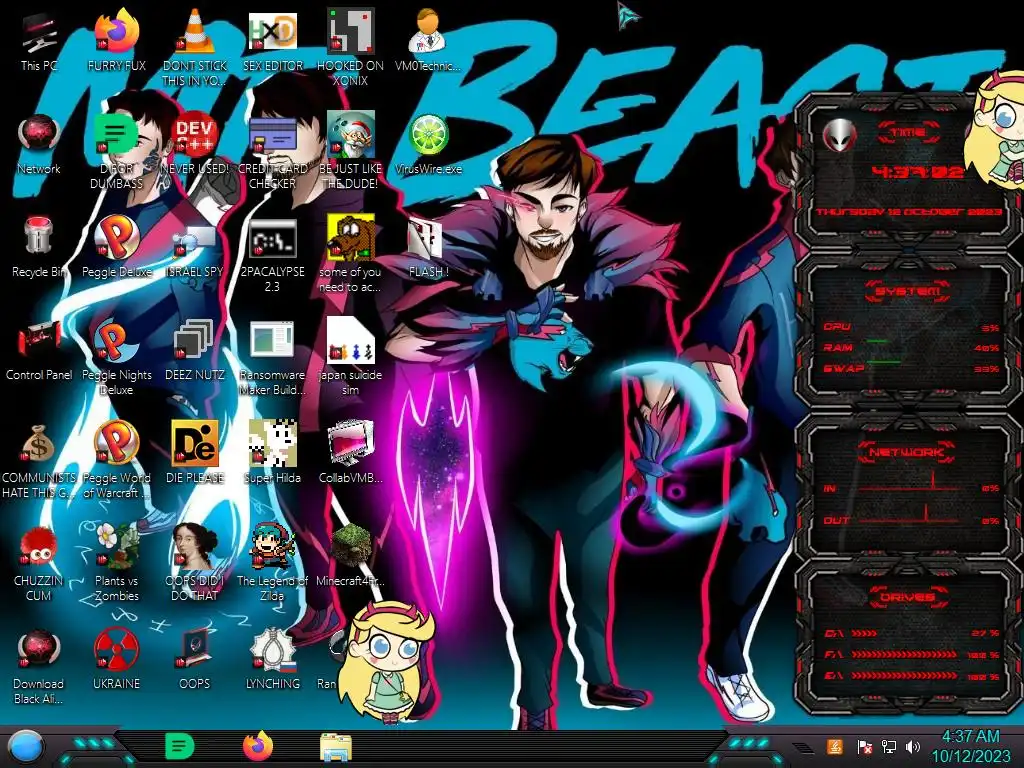The height and width of the screenshot is (768, 1024).
Task: Open the green chat app on the taskbar
Action: tap(180, 746)
